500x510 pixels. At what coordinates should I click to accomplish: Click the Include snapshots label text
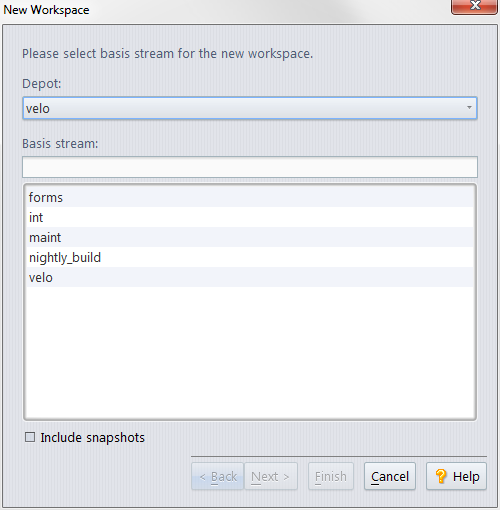pos(93,438)
